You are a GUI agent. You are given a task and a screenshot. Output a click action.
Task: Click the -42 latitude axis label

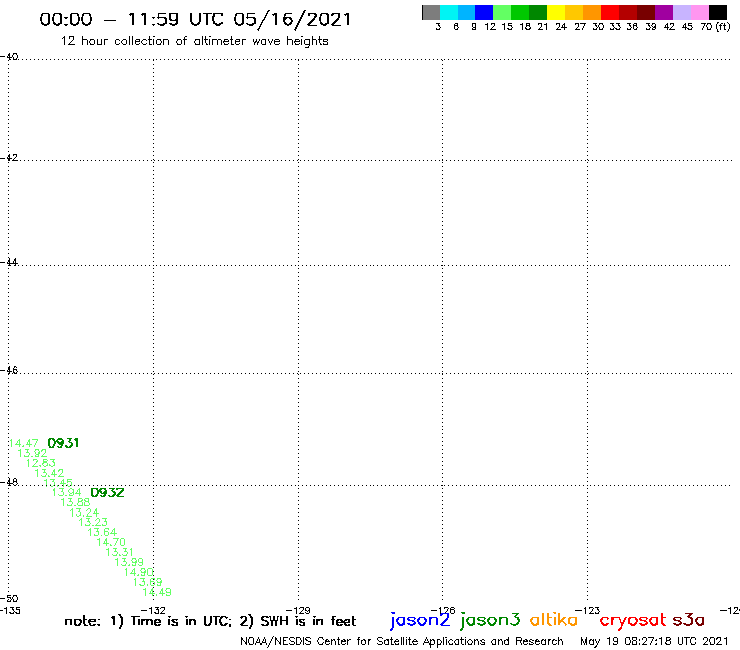pos(9,157)
